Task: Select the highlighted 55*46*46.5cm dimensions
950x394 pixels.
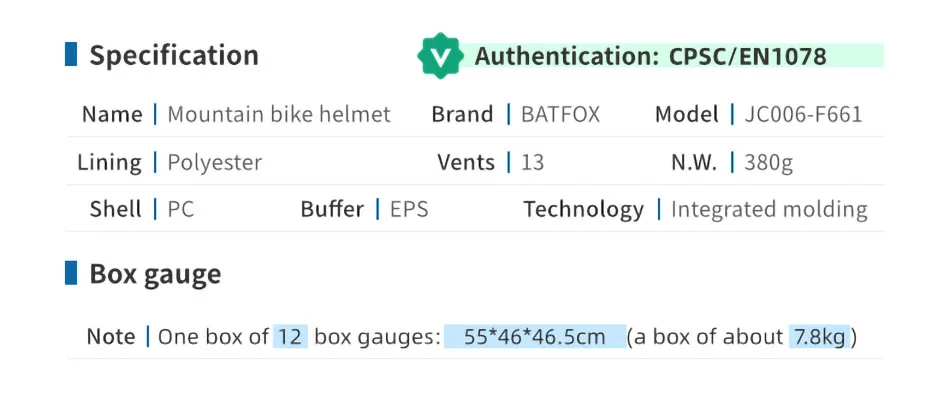Action: pyautogui.click(x=535, y=336)
